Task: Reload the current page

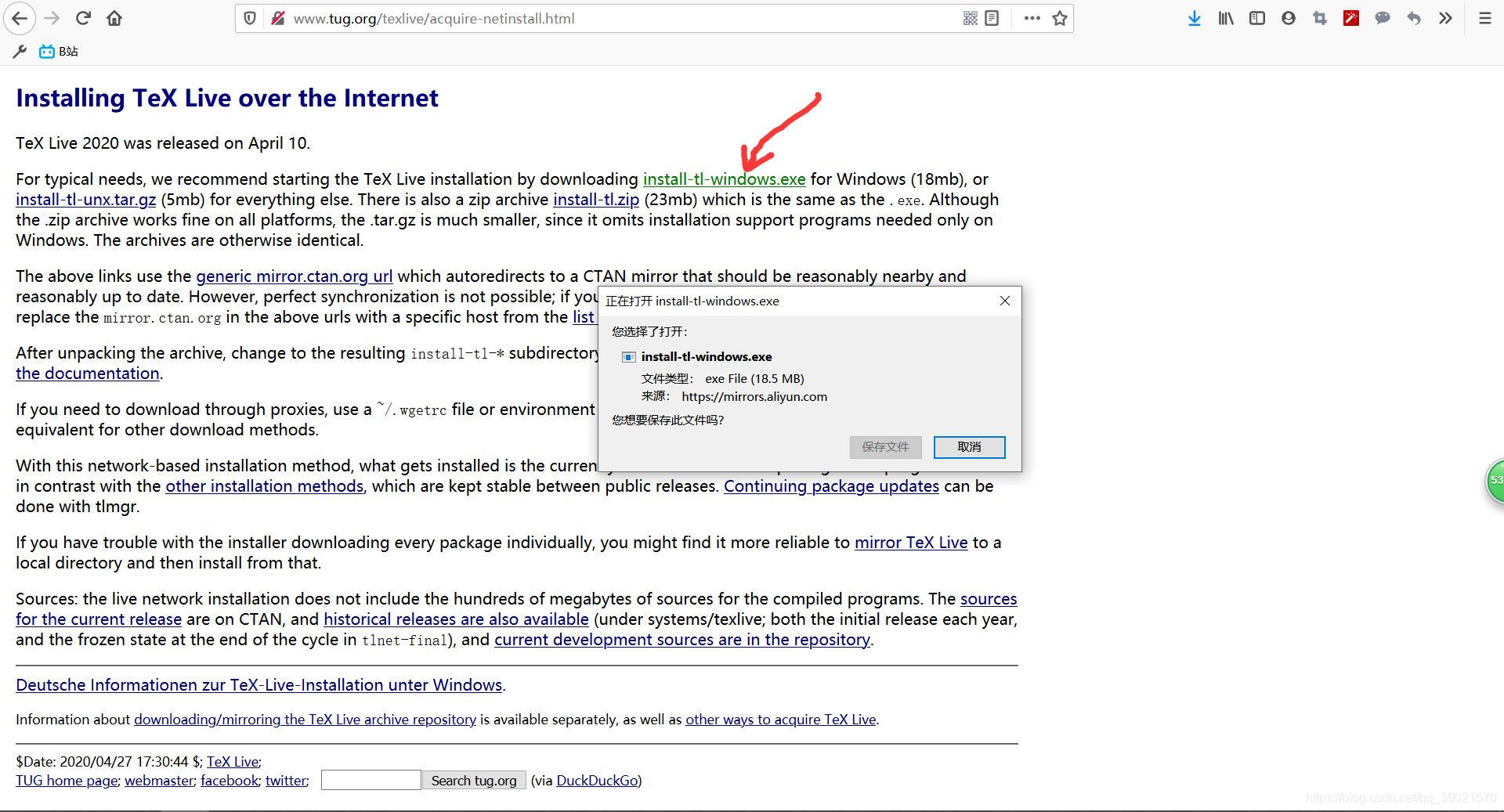Action: (83, 18)
